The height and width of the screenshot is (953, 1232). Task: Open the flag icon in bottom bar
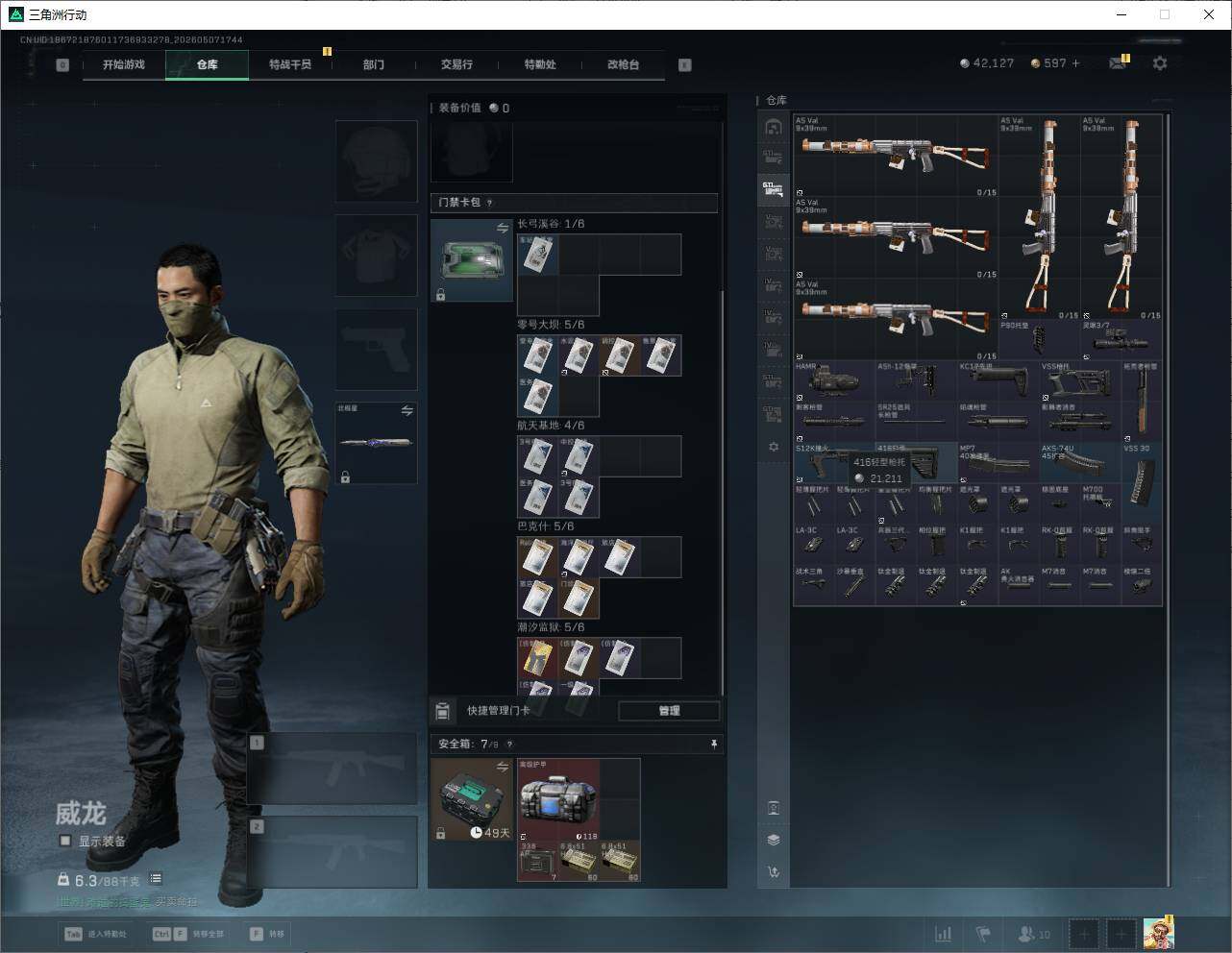pyautogui.click(x=983, y=934)
